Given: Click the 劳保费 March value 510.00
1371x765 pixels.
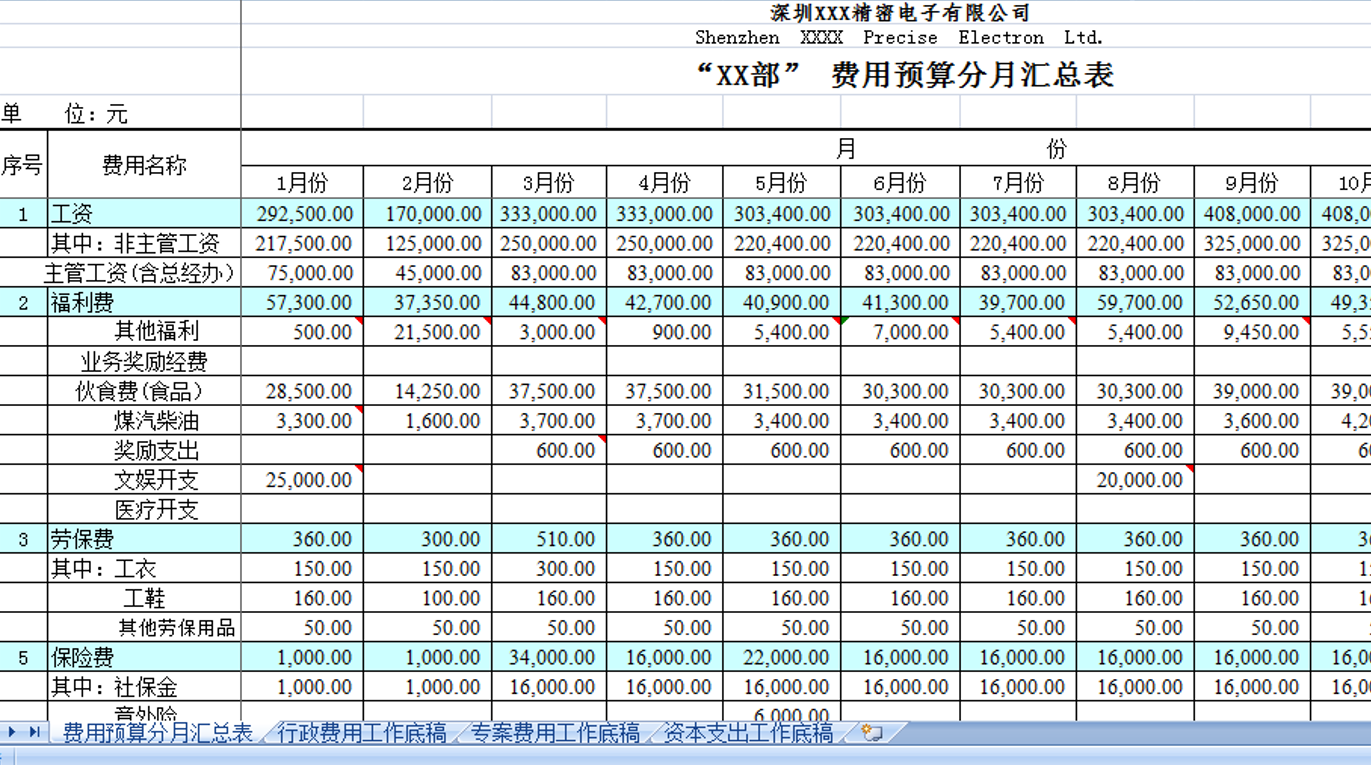Looking at the screenshot, I should pos(543,538).
